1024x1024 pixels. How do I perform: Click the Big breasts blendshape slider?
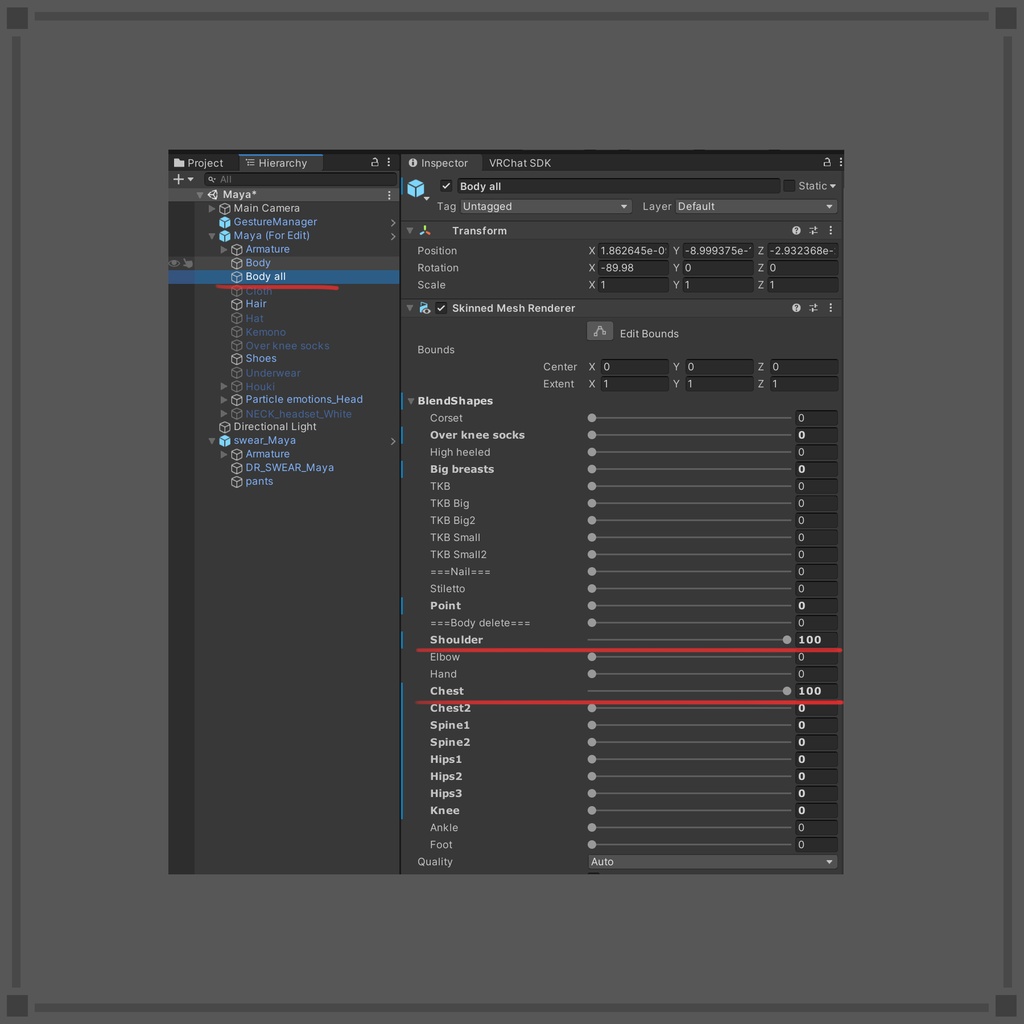click(x=690, y=469)
